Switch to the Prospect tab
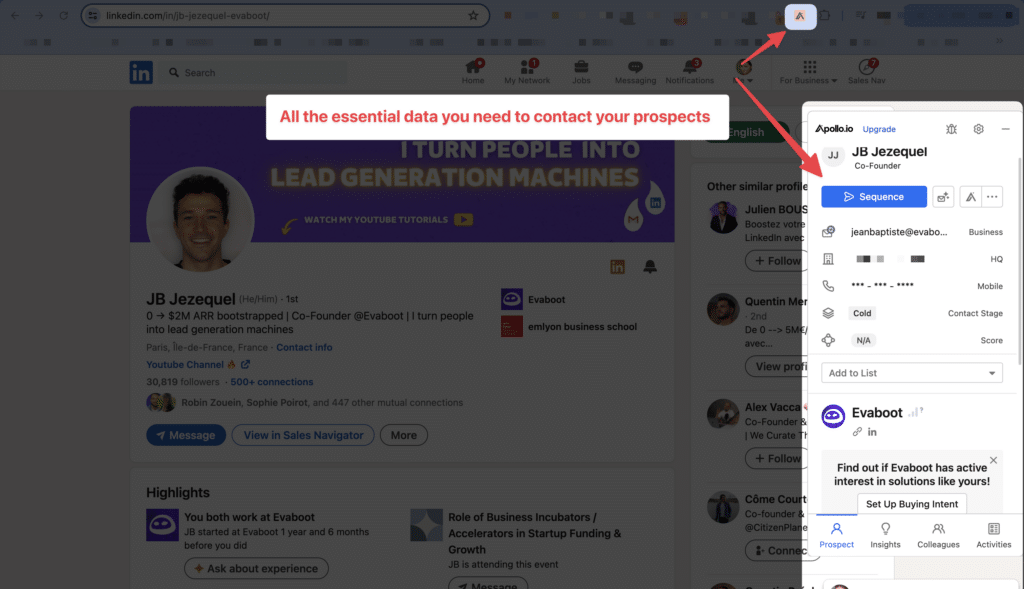 point(837,535)
